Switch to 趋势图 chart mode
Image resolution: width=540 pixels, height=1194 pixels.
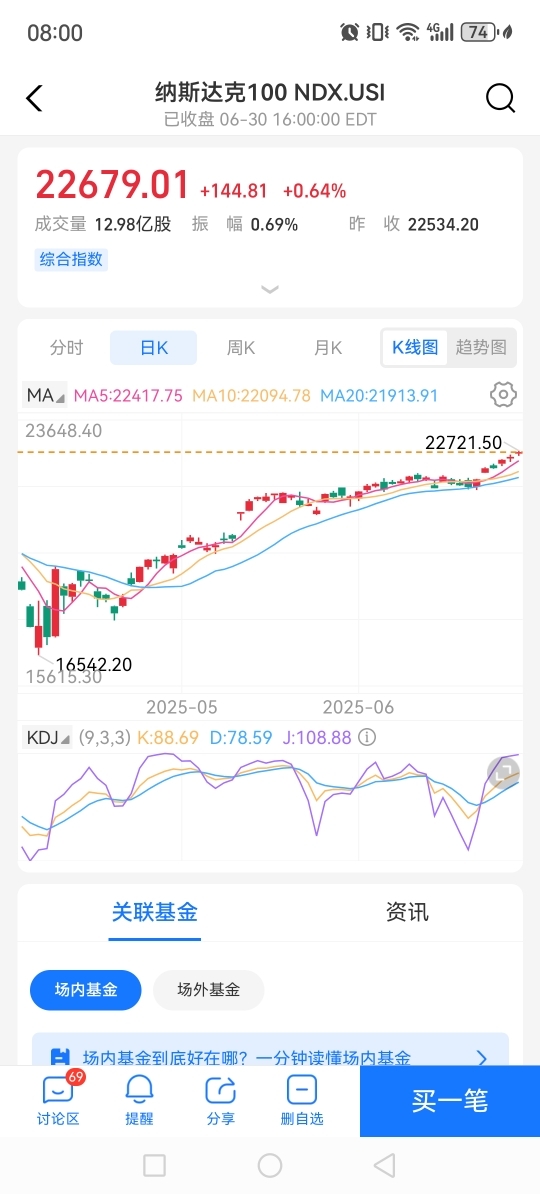tap(481, 348)
